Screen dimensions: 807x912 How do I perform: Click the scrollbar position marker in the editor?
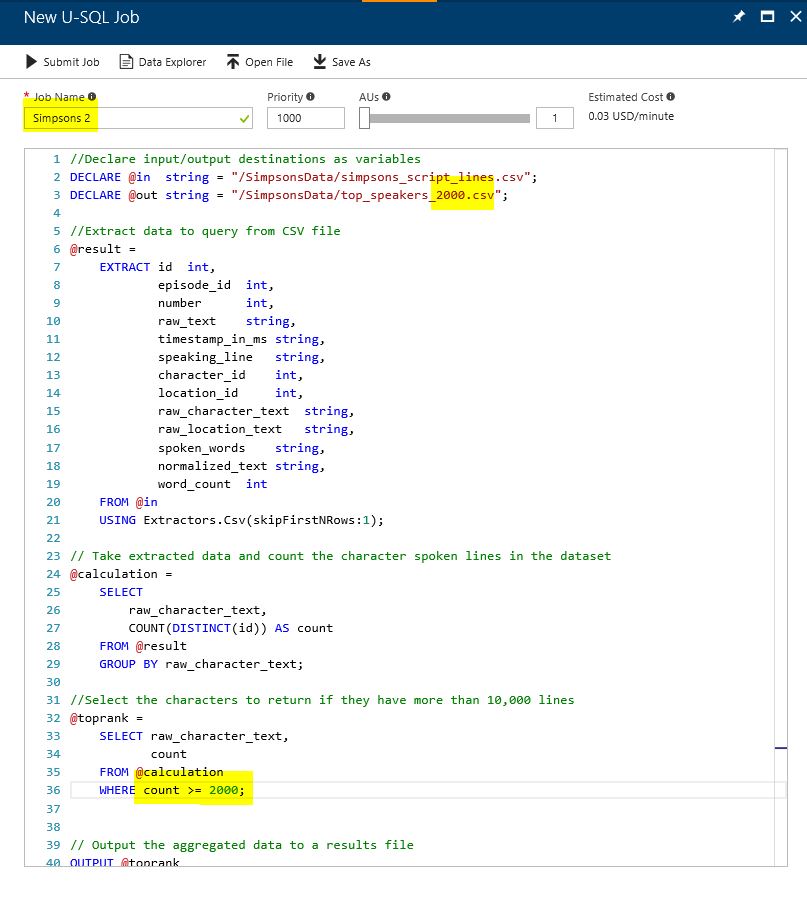pyautogui.click(x=781, y=748)
